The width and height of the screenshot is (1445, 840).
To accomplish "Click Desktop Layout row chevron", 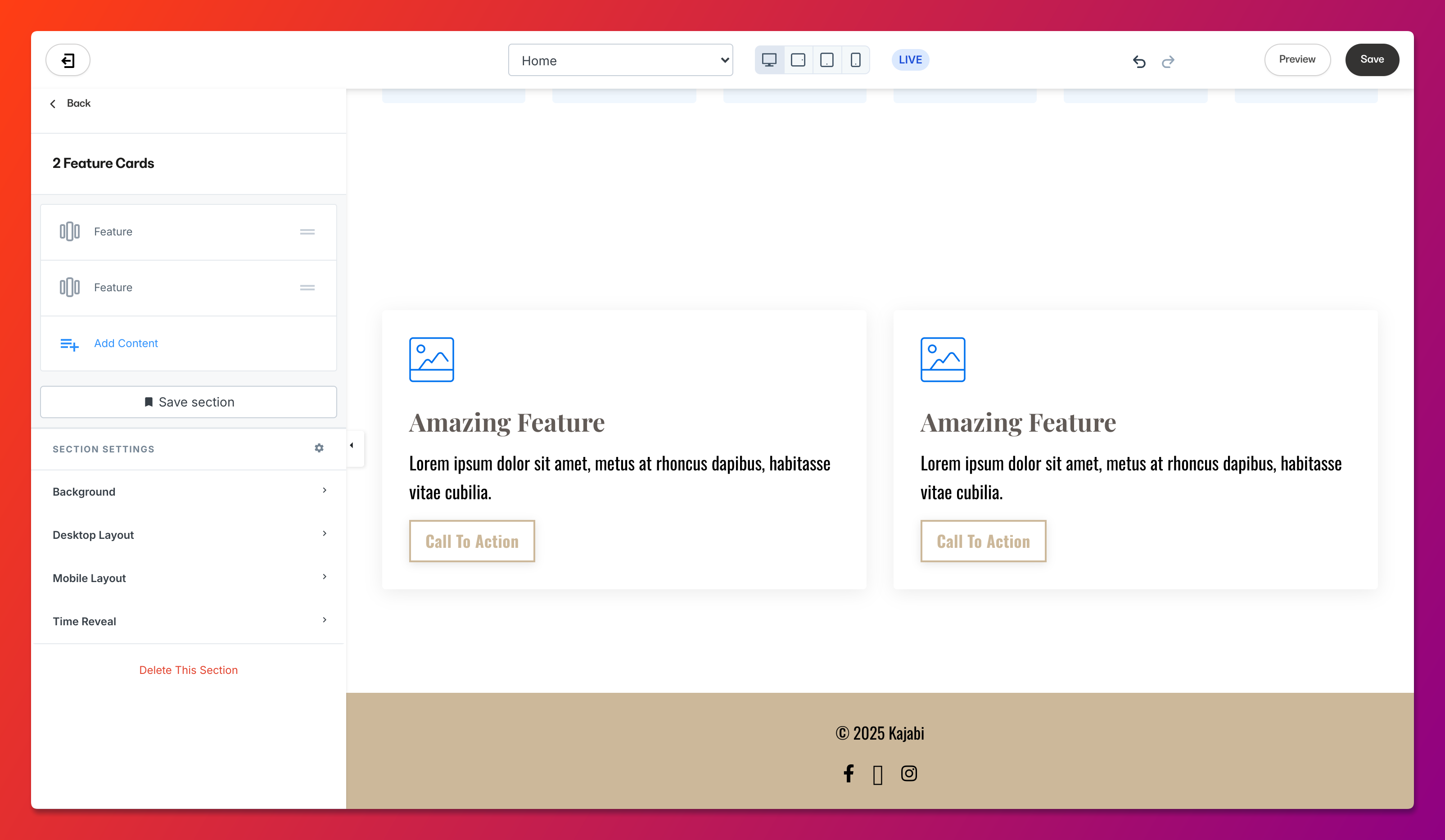I will (325, 533).
